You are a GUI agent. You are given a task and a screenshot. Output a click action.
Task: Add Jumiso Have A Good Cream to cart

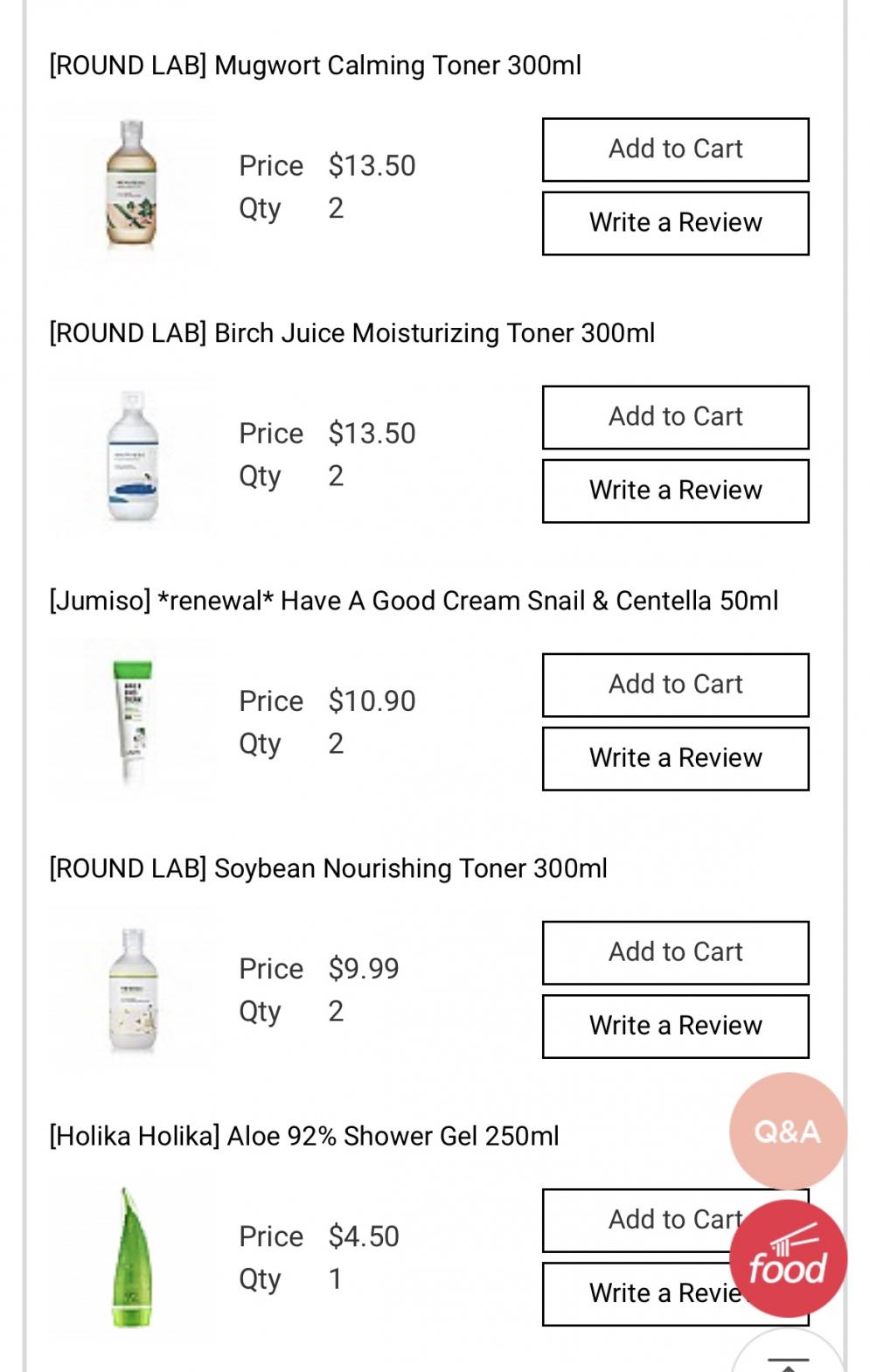[x=675, y=685]
